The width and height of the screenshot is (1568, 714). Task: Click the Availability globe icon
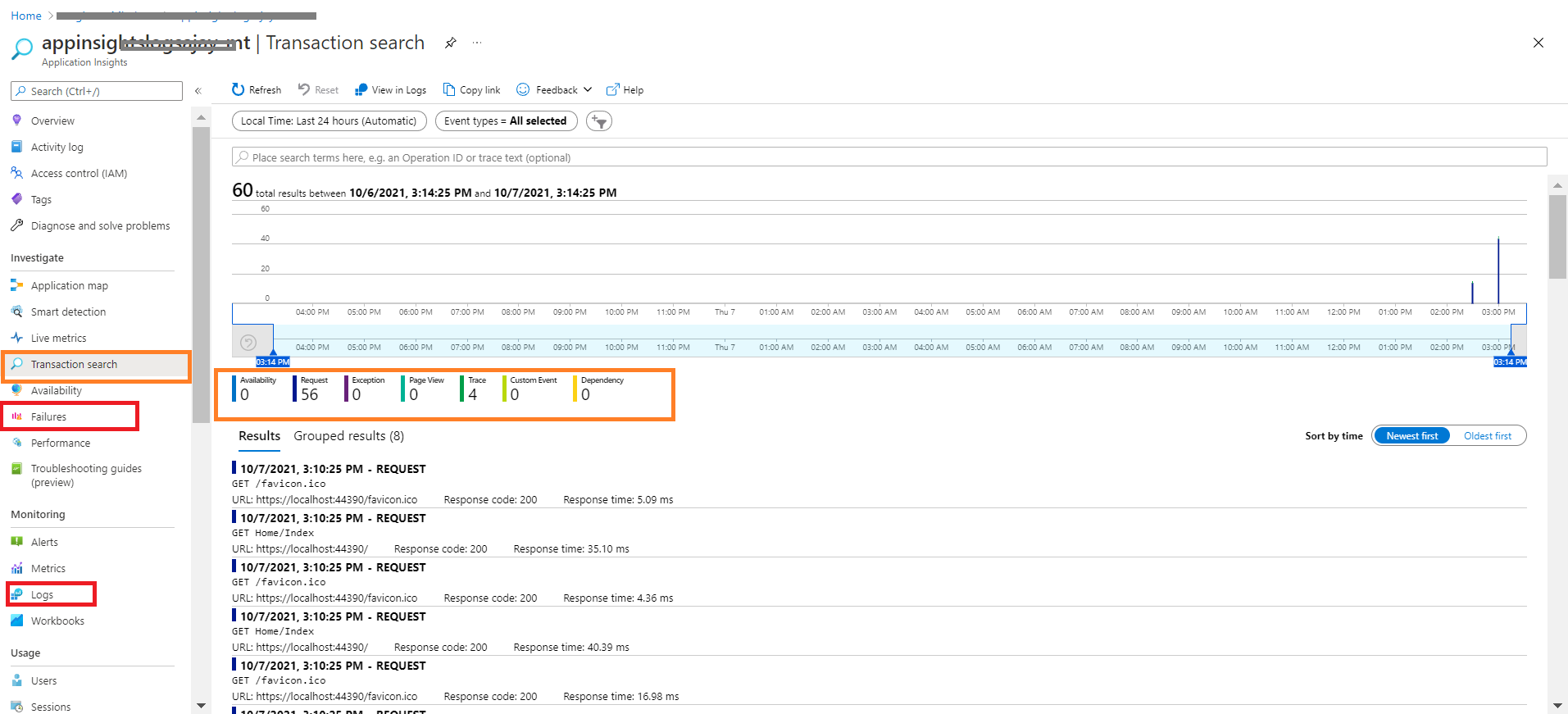(17, 390)
